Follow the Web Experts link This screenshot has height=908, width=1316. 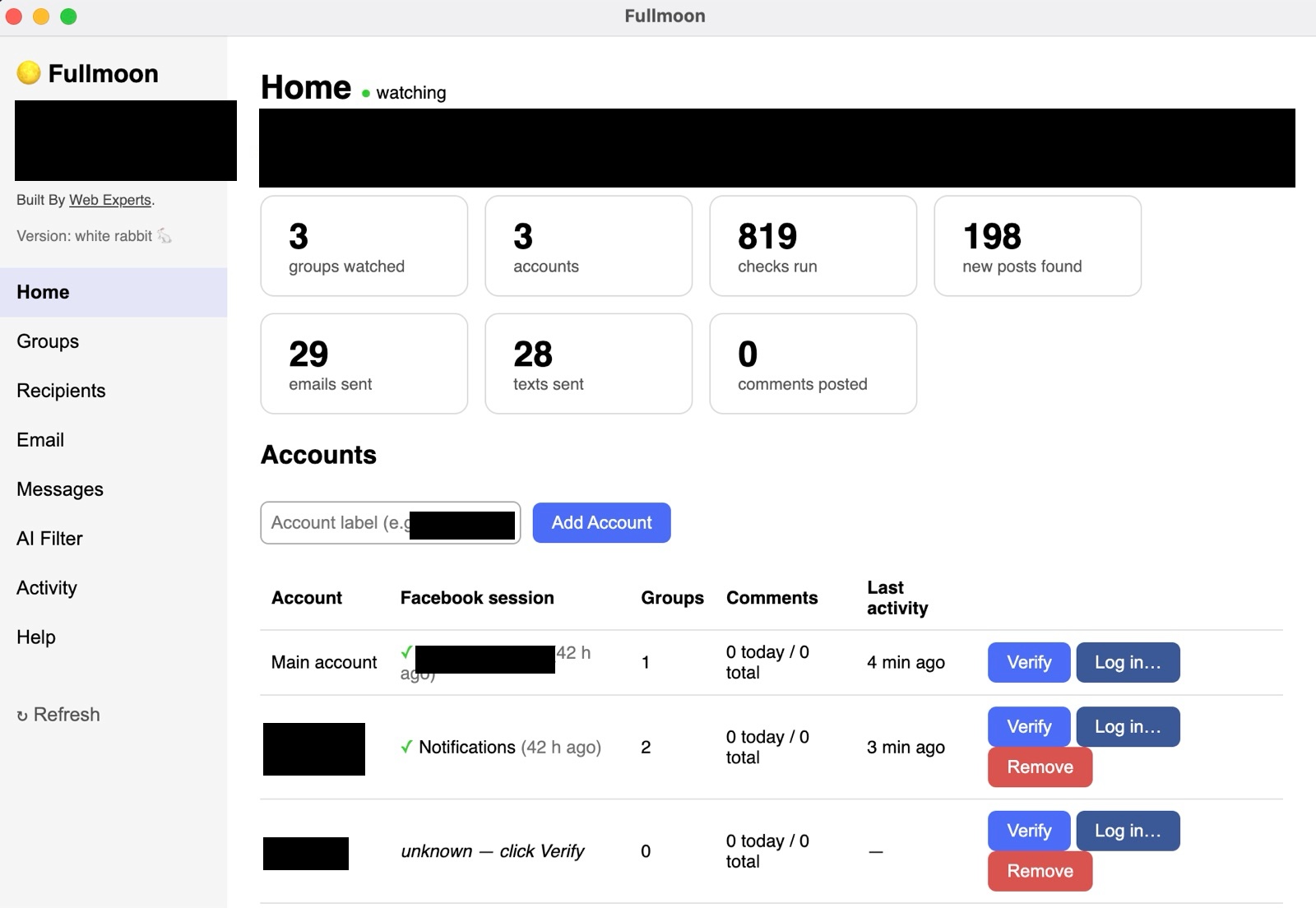click(x=110, y=200)
